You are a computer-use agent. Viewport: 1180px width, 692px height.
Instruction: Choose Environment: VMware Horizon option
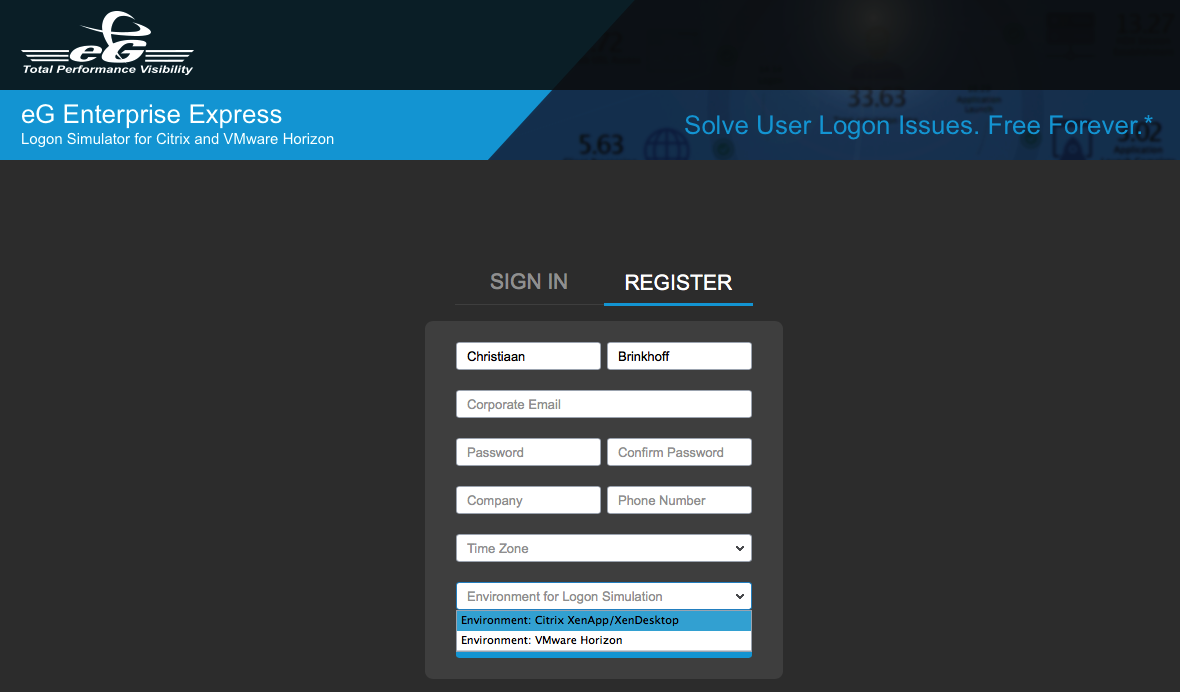[x=604, y=640]
